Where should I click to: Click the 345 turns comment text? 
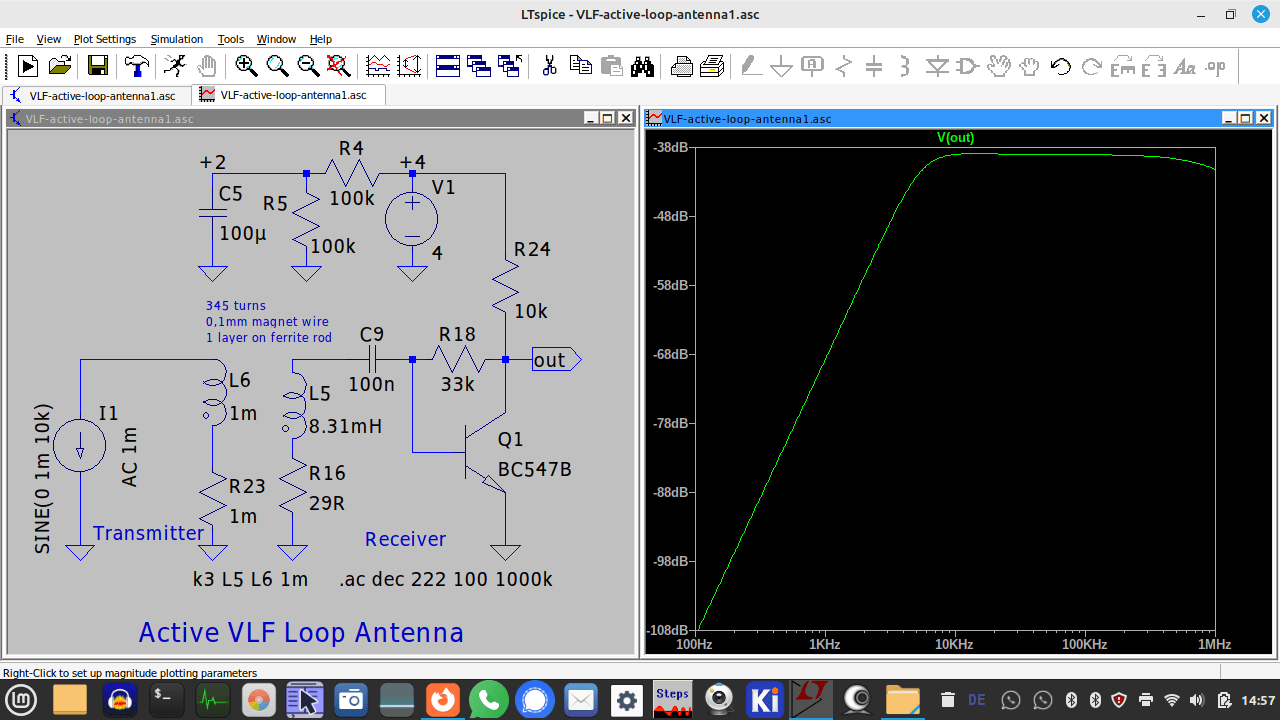tap(236, 305)
